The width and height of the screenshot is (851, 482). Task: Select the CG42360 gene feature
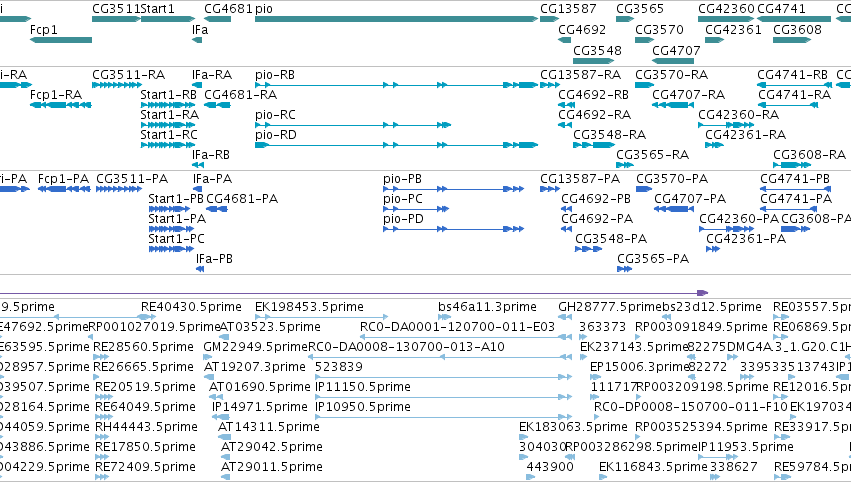coord(726,19)
